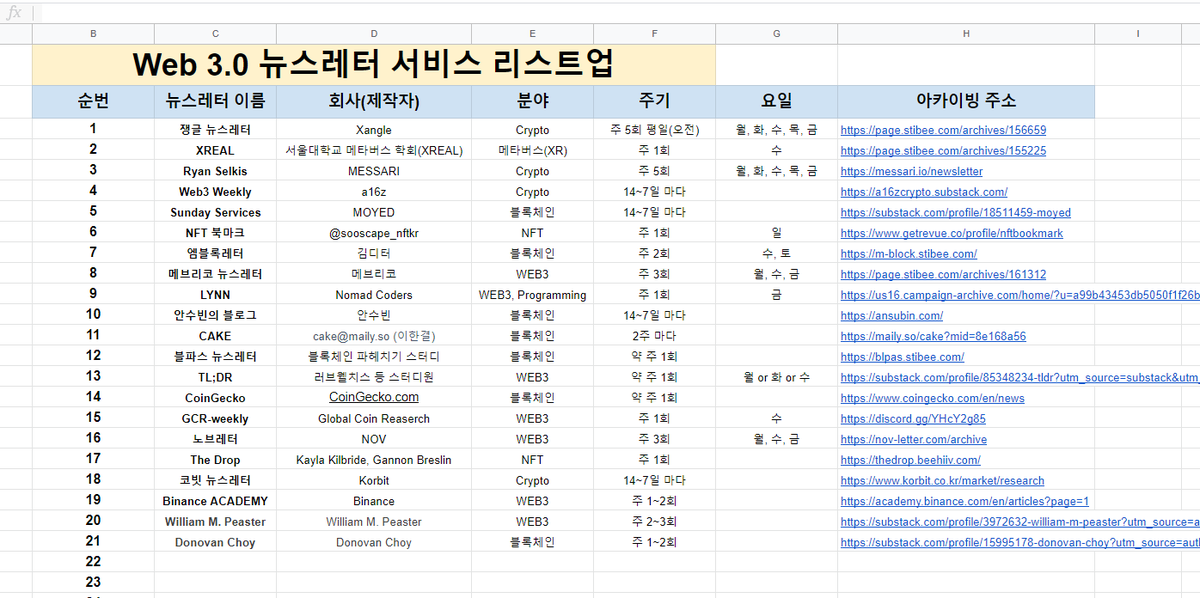Click the 요일 header cell
Image resolution: width=1200 pixels, height=598 pixels.
[x=777, y=102]
